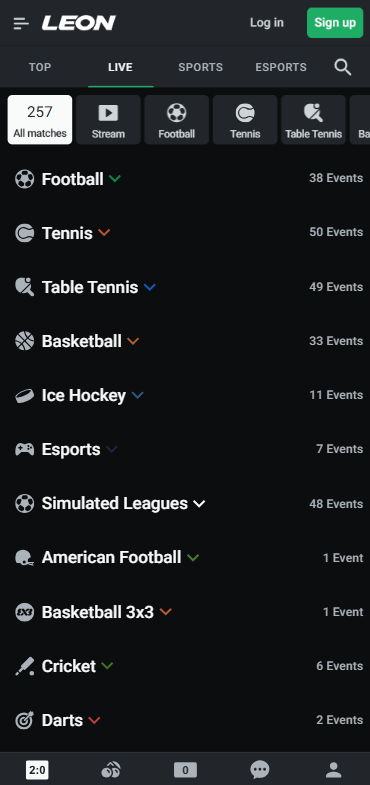370x785 pixels.
Task: Expand the Ice Hockey section
Action: [137, 396]
